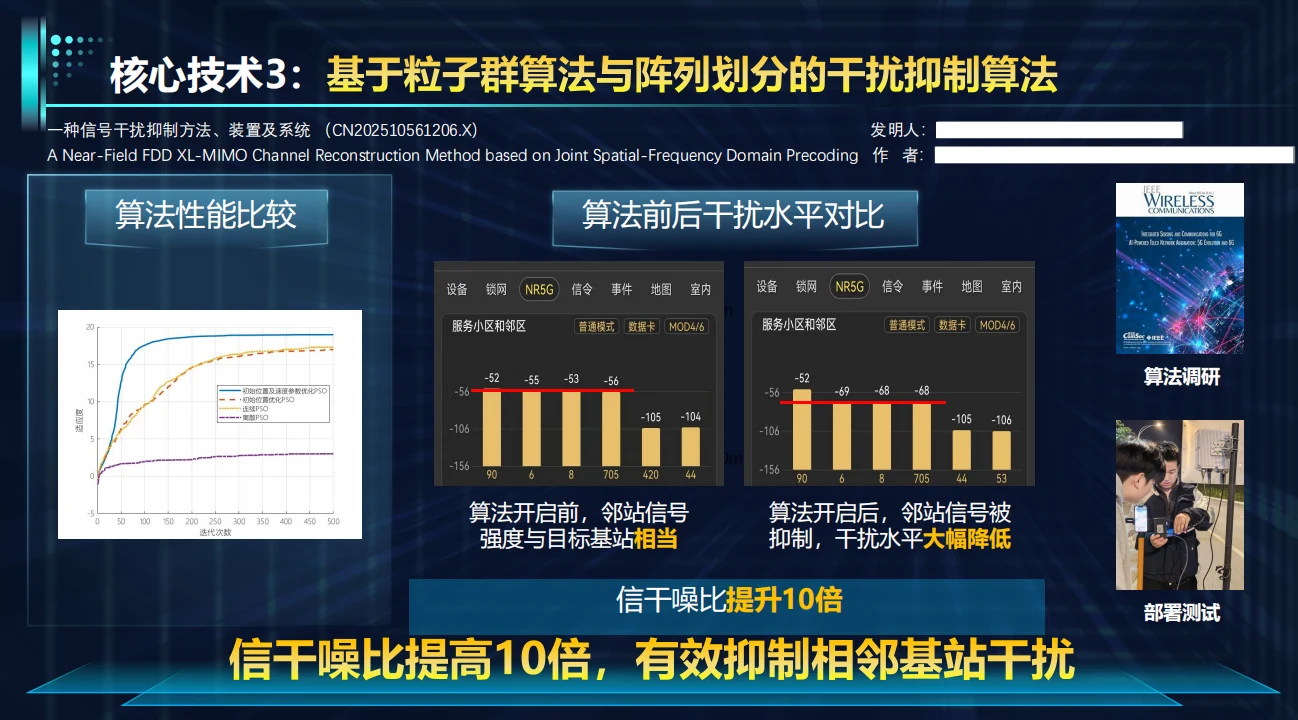Click caption 算法开启后，邻站信号被抑制

click(890, 526)
